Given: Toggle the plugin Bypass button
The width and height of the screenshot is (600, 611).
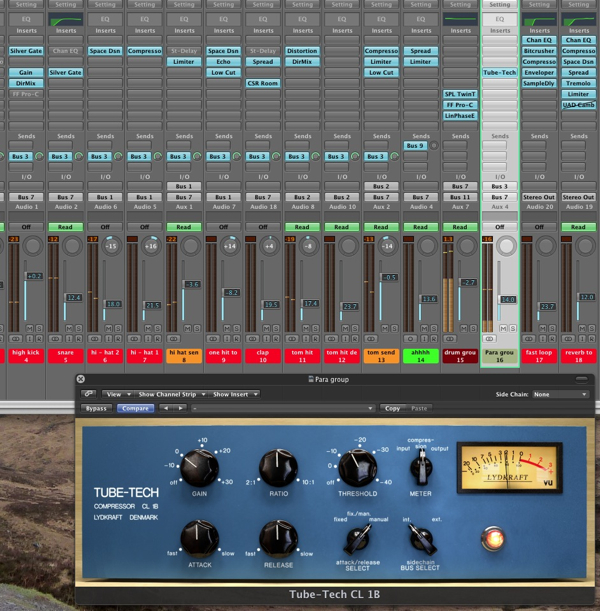Looking at the screenshot, I should tap(96, 408).
